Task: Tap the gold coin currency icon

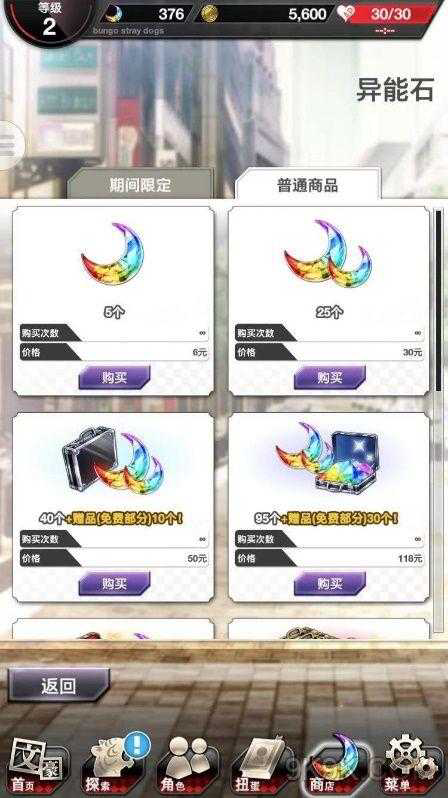Action: (x=209, y=14)
